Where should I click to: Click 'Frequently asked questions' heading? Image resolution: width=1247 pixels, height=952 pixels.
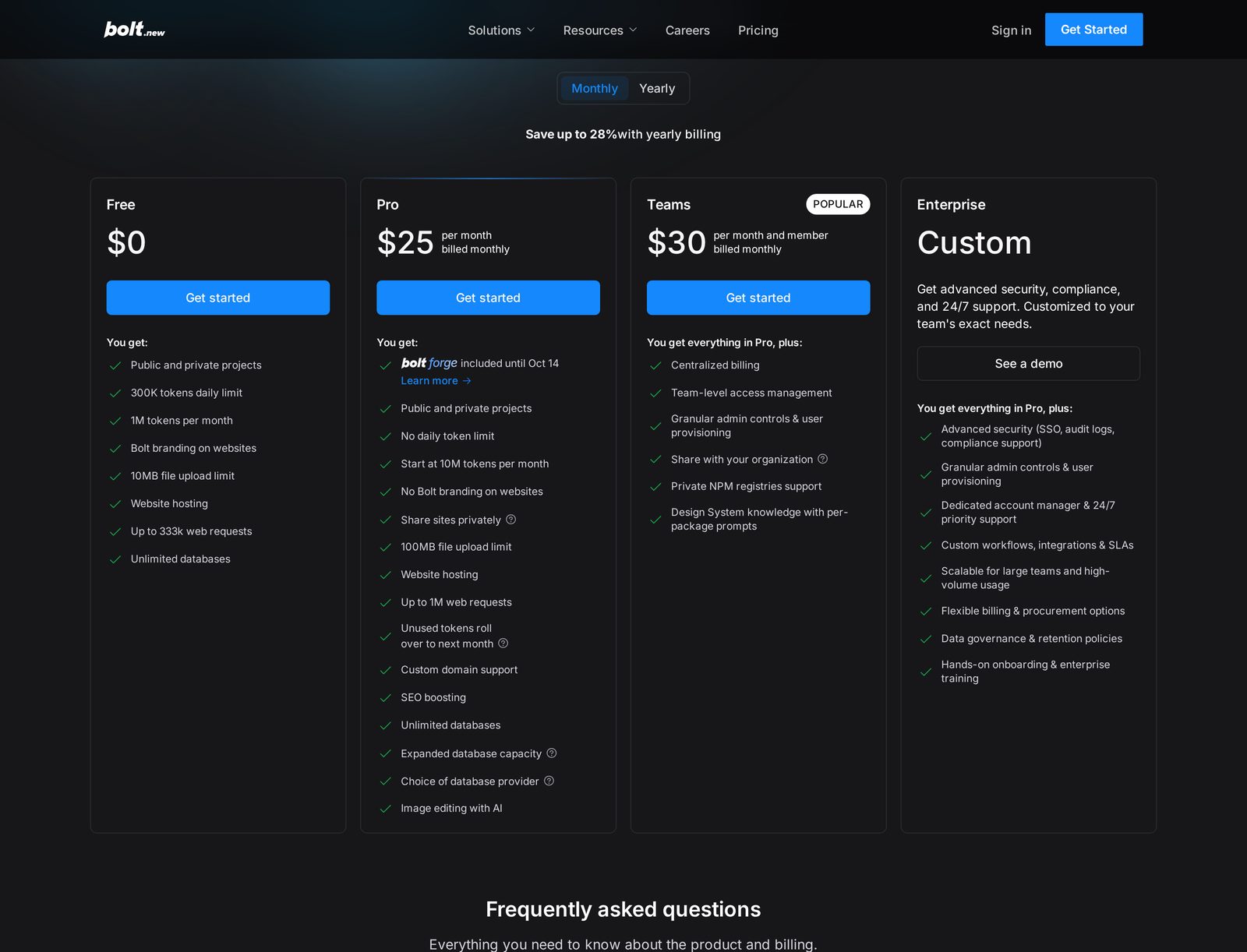[623, 909]
